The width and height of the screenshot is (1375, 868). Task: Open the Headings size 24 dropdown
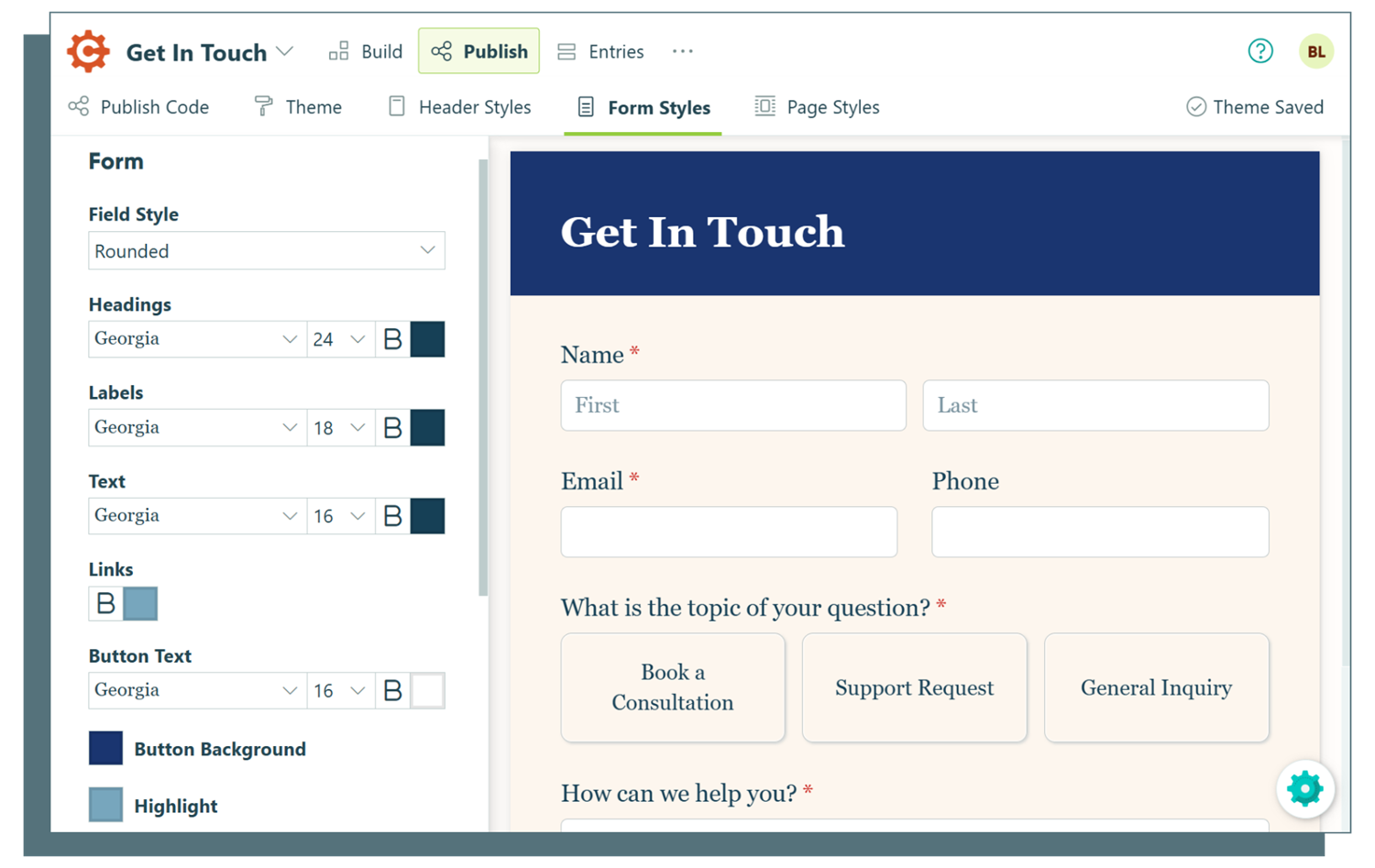[340, 339]
